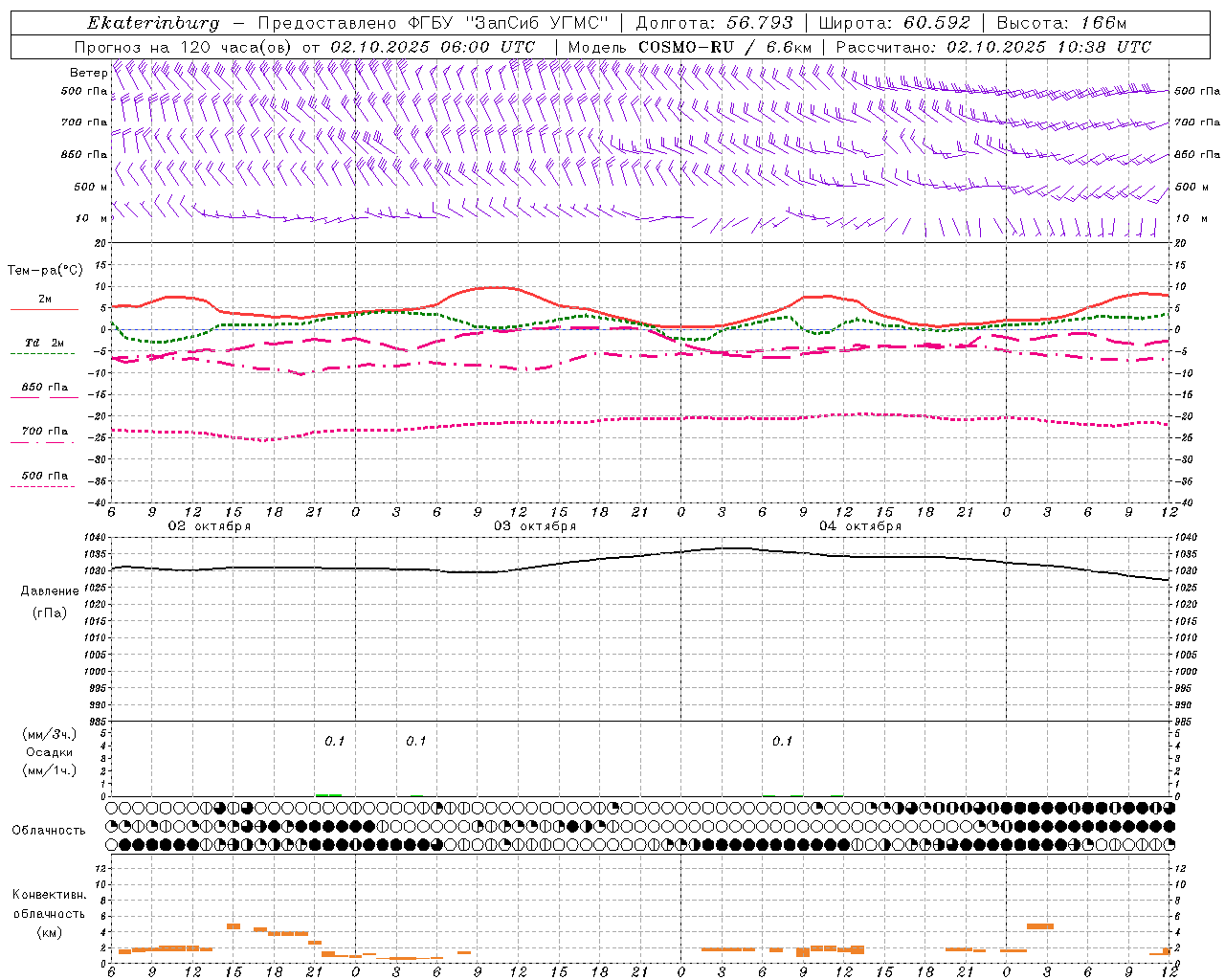Click the dotted 500 гПа temperature curve

tap(640, 419)
